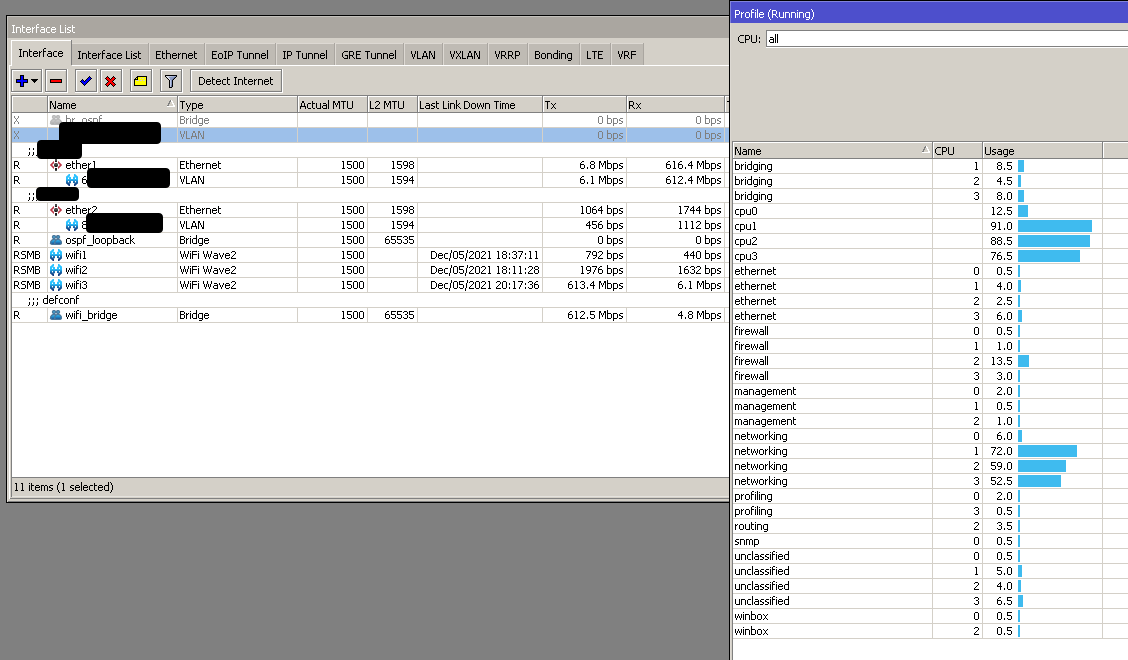The image size is (1128, 660).
Task: Open the GRE Tunnel tab
Action: [368, 55]
